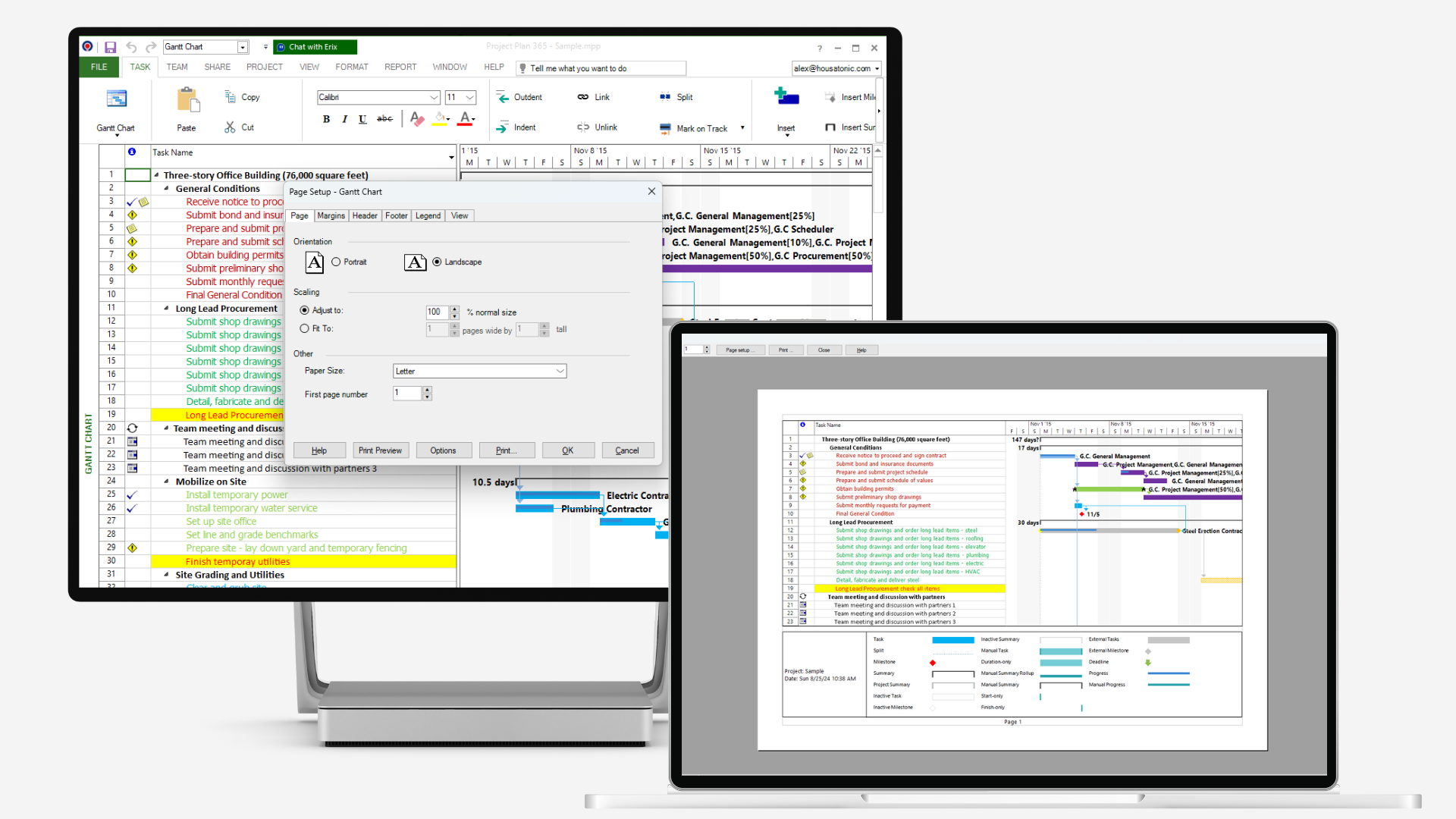Click the Options button in Page Setup
1456x819 pixels.
[443, 450]
